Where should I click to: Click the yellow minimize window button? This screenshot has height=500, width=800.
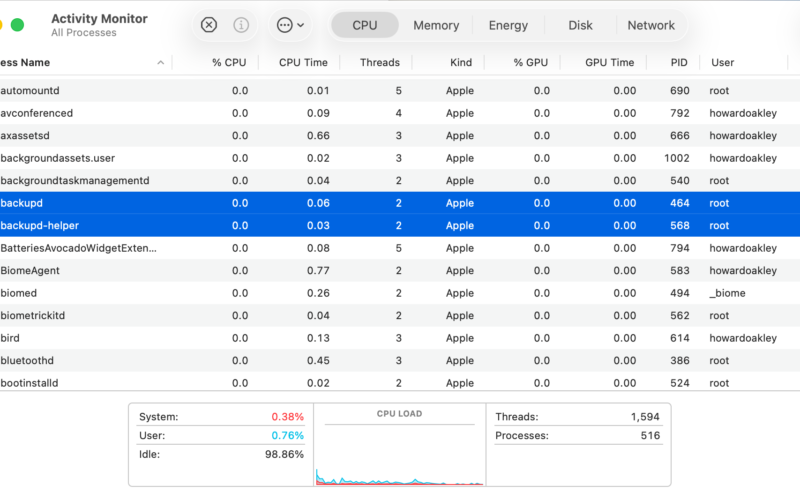(2, 25)
